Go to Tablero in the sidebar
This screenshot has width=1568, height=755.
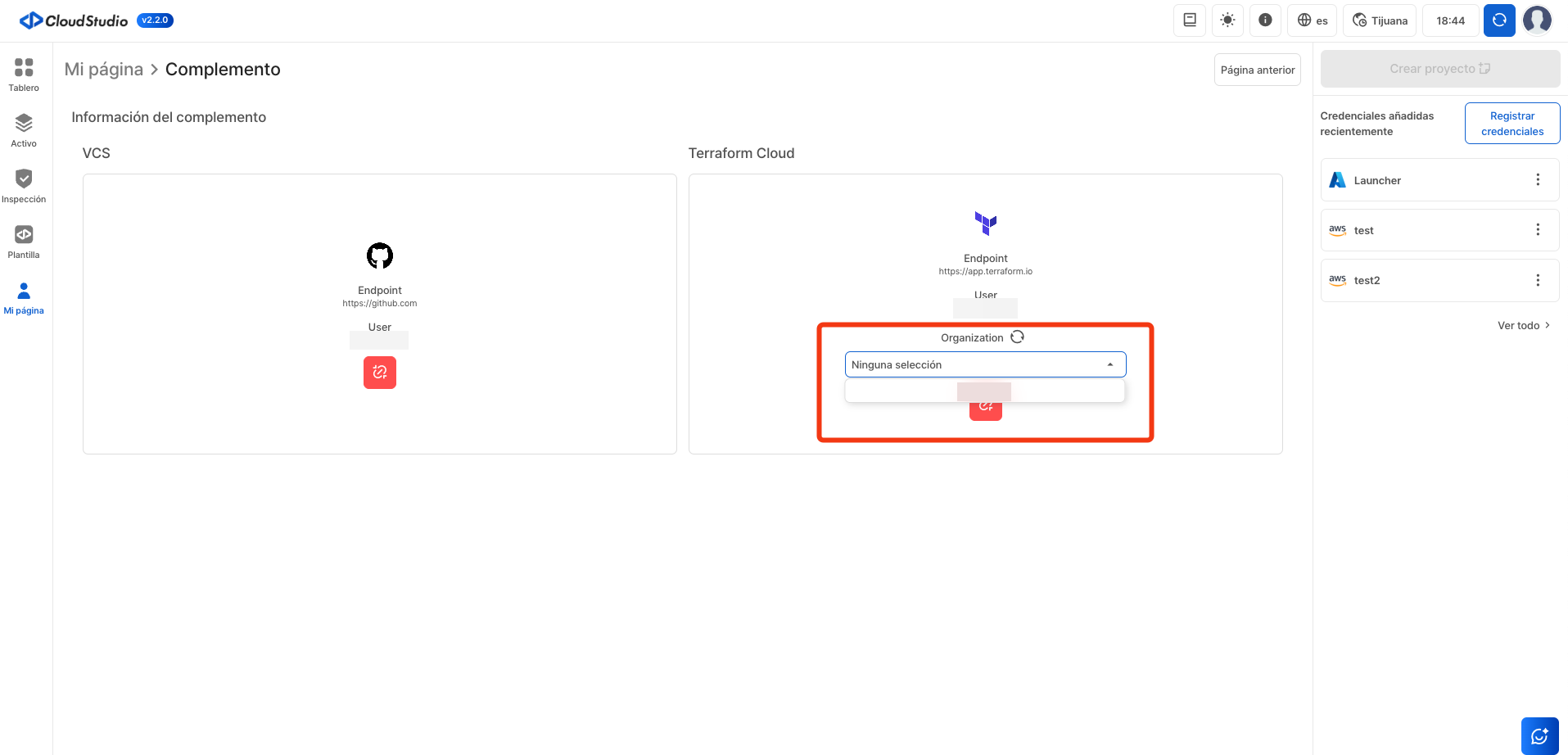24,75
